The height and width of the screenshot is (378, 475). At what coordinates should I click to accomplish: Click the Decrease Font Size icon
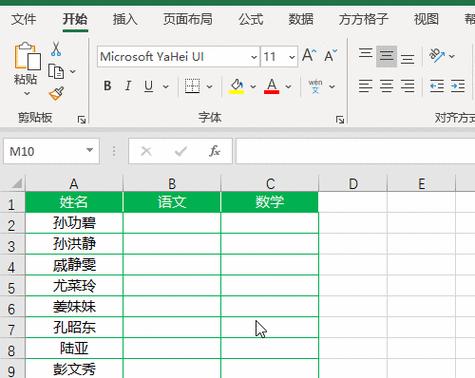[x=331, y=56]
